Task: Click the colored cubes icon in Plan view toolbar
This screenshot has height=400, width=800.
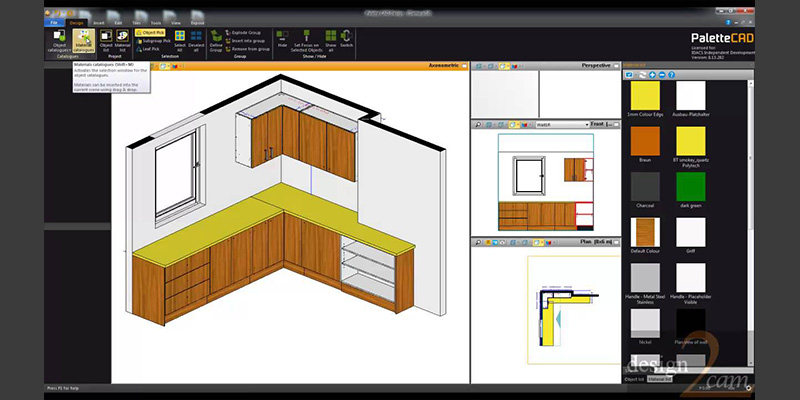Action: pos(548,242)
